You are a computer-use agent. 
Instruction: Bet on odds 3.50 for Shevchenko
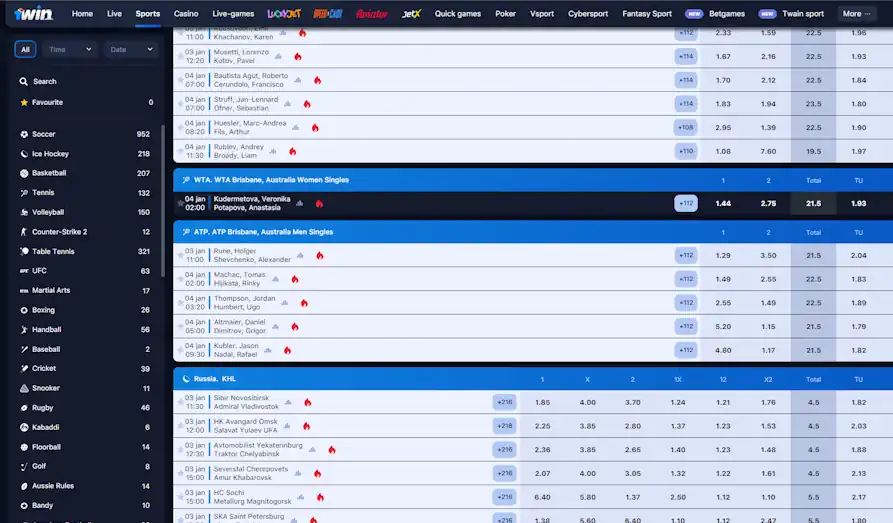(768, 255)
